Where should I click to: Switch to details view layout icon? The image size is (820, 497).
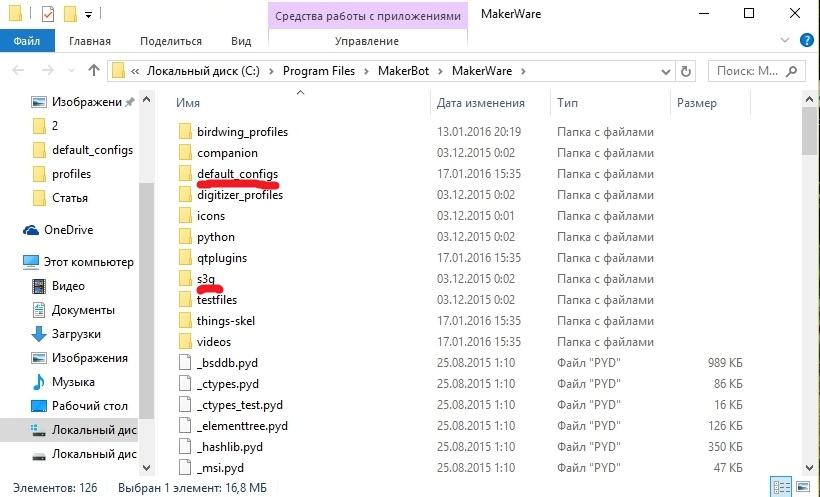tap(782, 487)
